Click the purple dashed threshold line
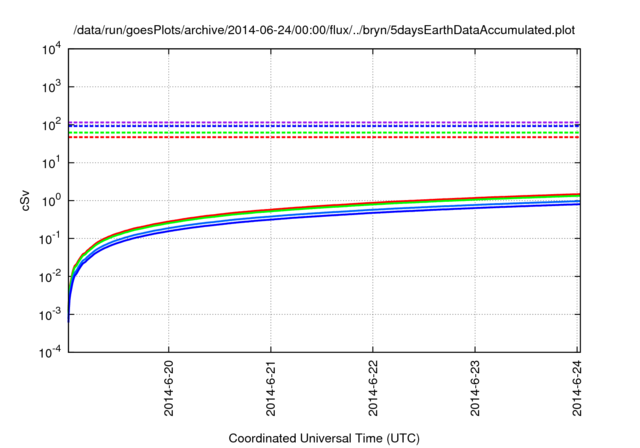This screenshot has width=640, height=448. 324,122
